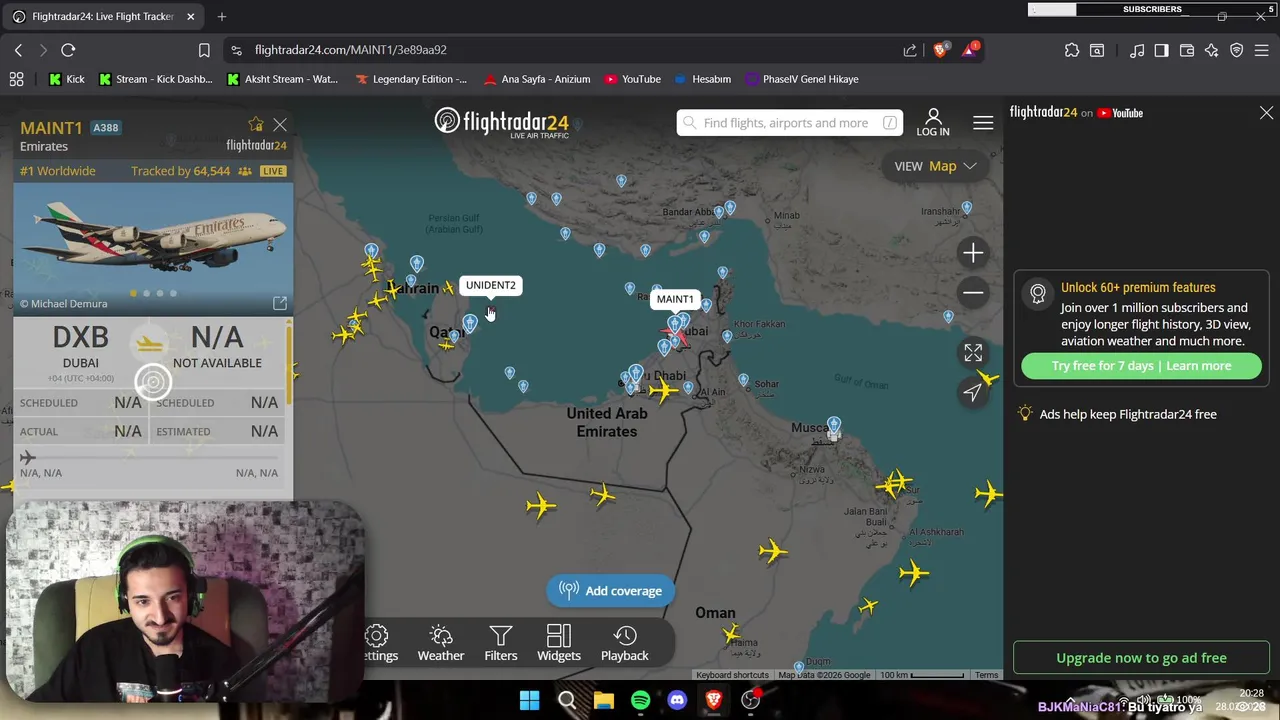
Task: Toggle the browser sidebar panel icon
Action: pos(1162,50)
